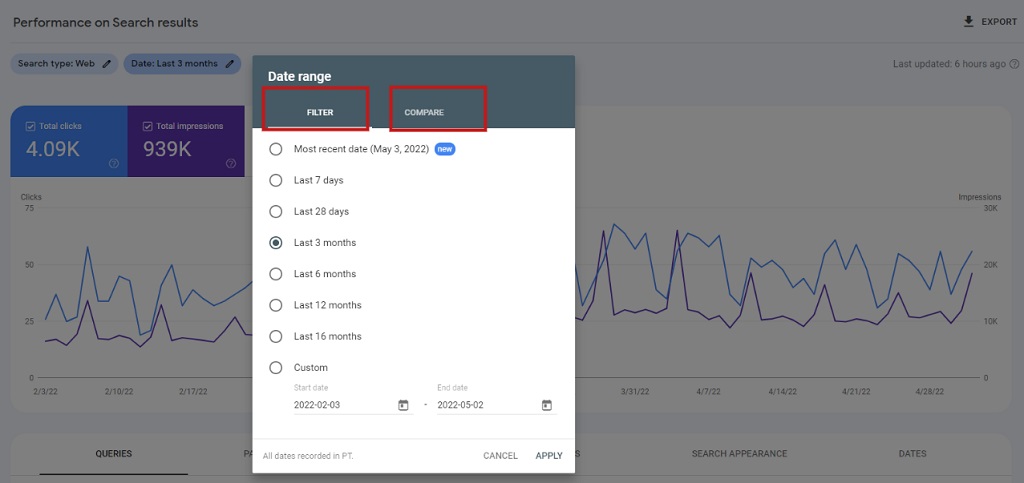Screen dimensions: 1024x483
Task: Switch to the Filter tab
Action: pyautogui.click(x=320, y=112)
